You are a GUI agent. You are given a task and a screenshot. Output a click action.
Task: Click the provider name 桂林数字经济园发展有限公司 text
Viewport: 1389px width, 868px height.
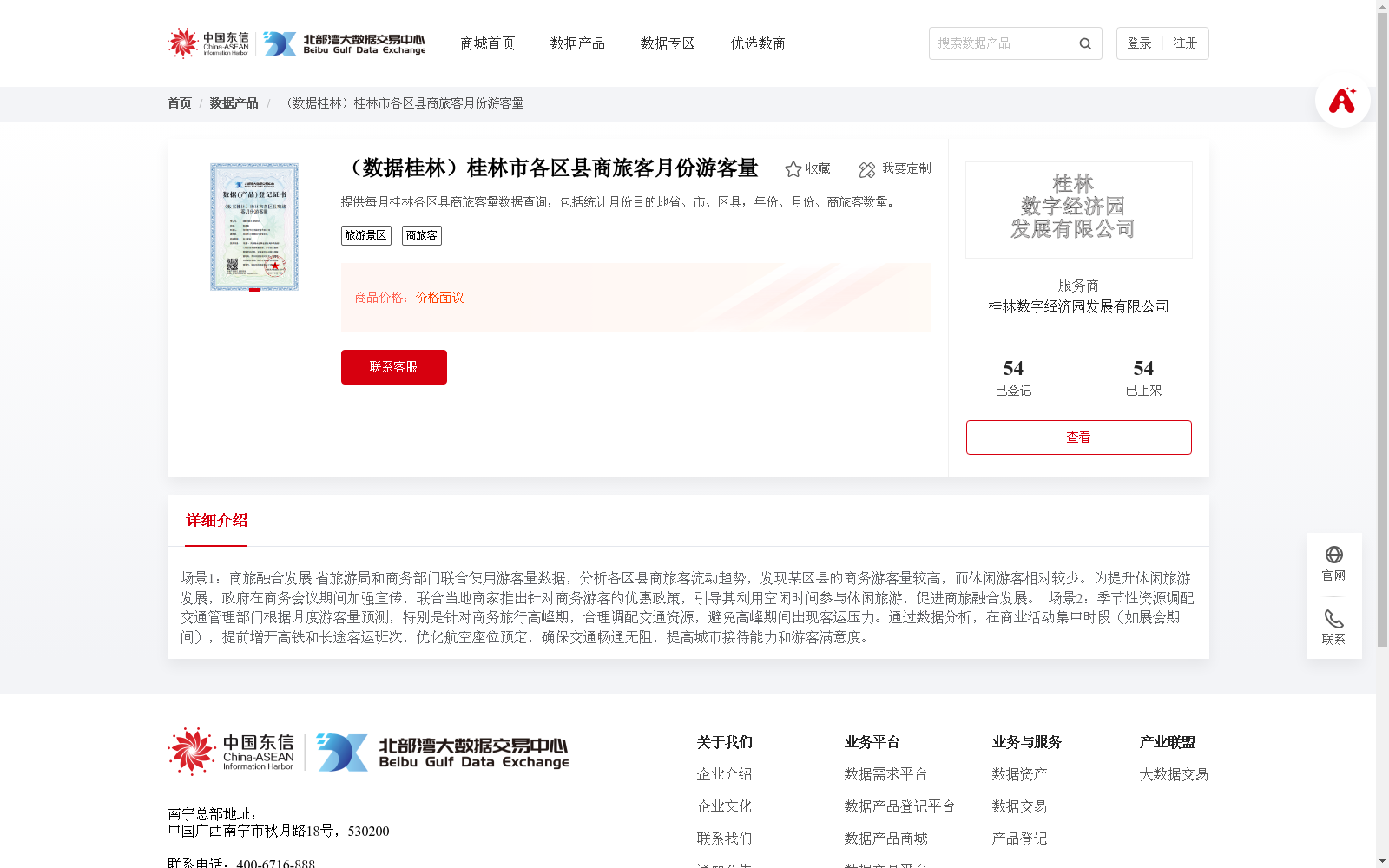(x=1079, y=306)
